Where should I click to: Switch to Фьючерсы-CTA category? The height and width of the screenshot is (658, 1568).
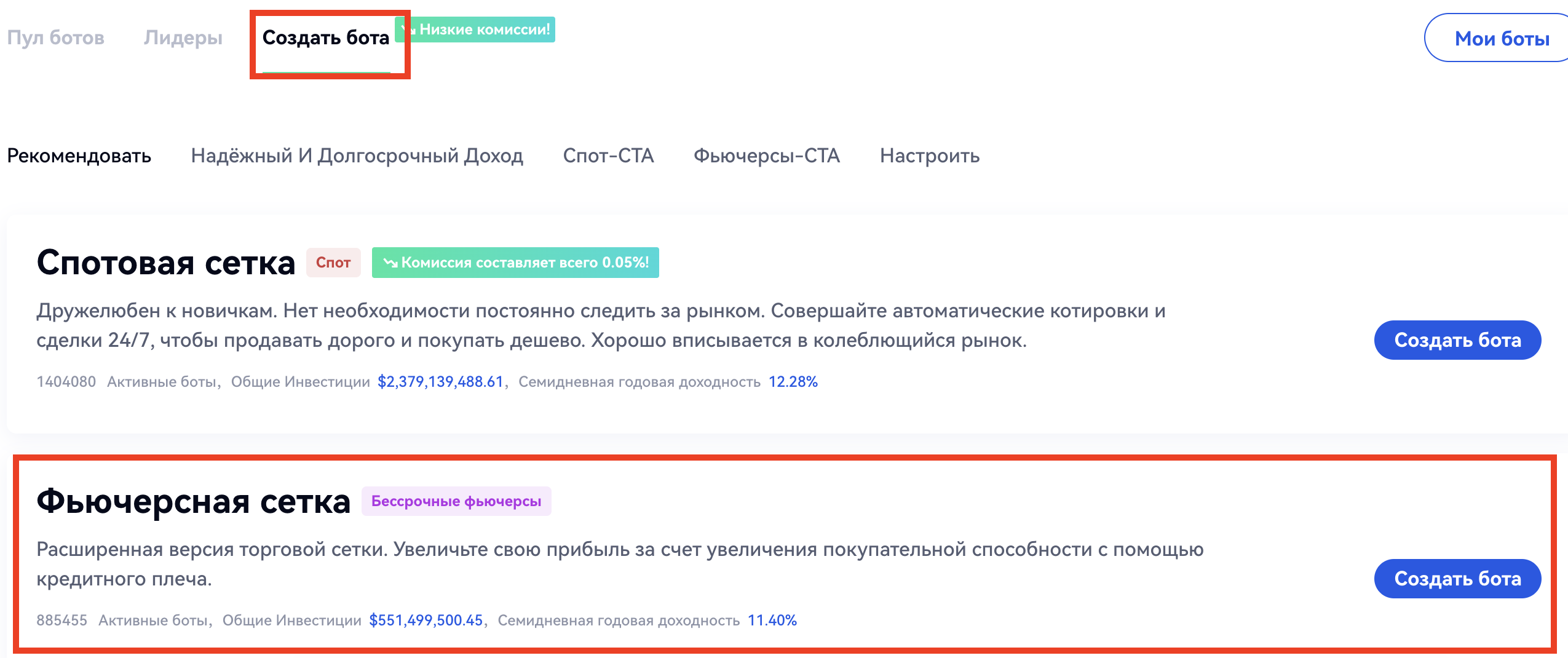766,156
